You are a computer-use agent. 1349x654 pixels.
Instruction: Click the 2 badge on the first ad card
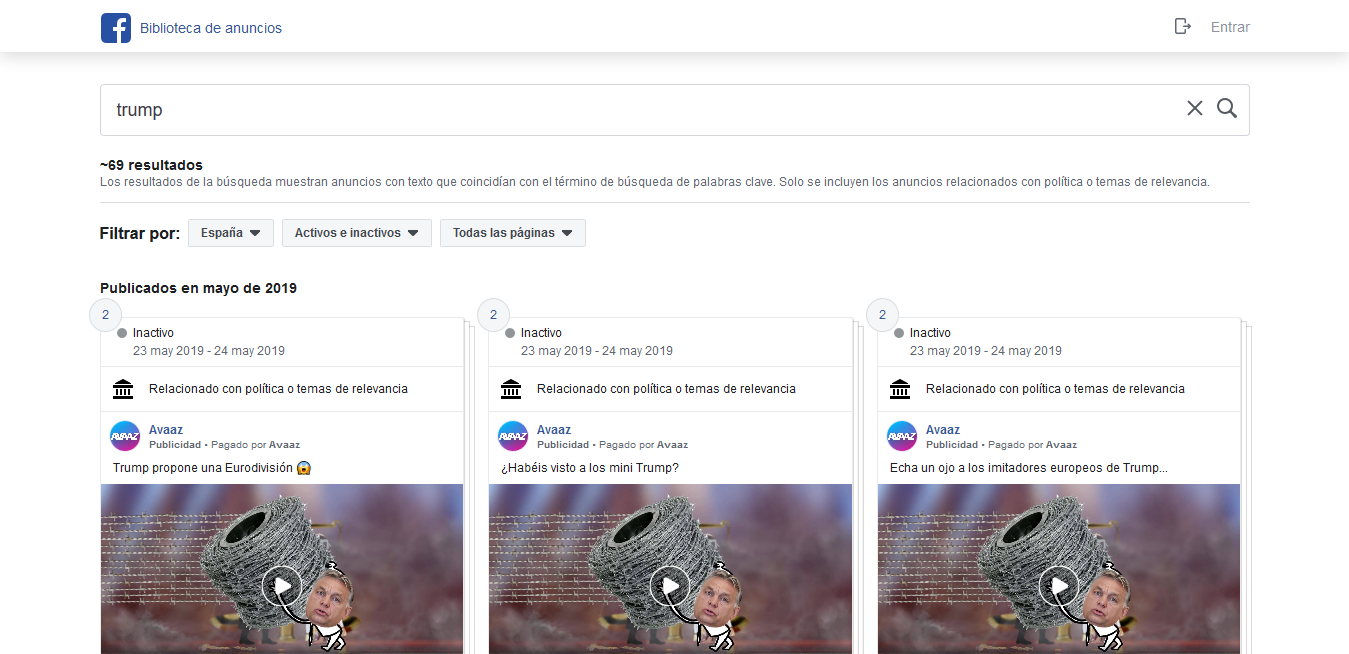105,314
